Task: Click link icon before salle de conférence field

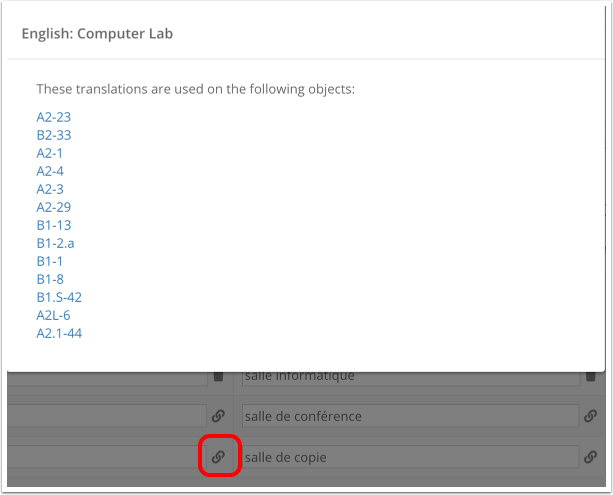Action: coord(218,416)
